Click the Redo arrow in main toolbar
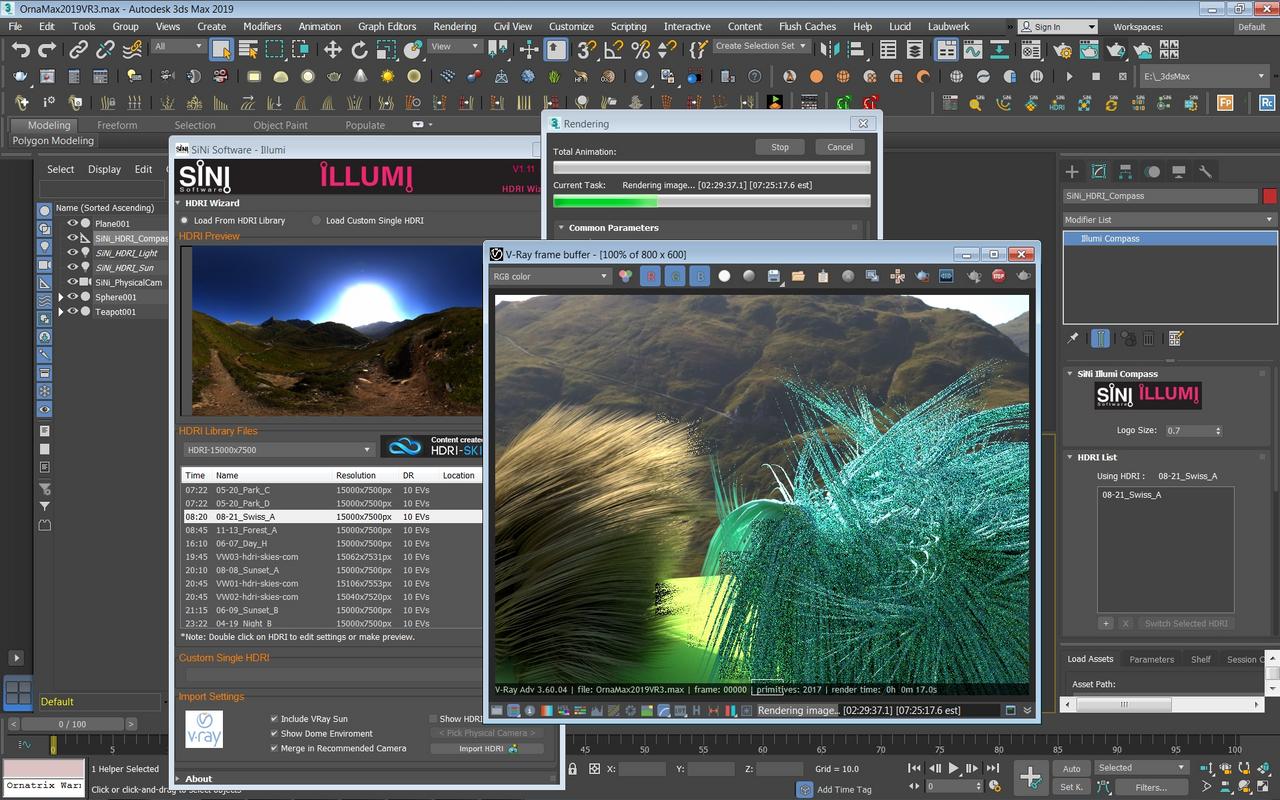 pyautogui.click(x=47, y=49)
